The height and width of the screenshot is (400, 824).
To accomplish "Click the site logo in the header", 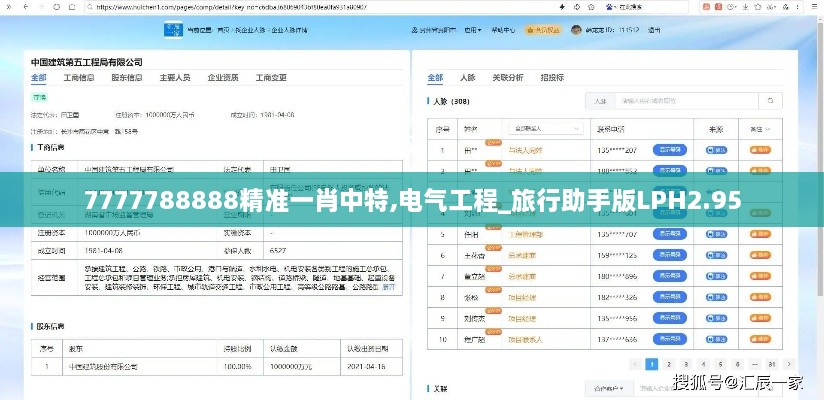I will click(x=174, y=30).
